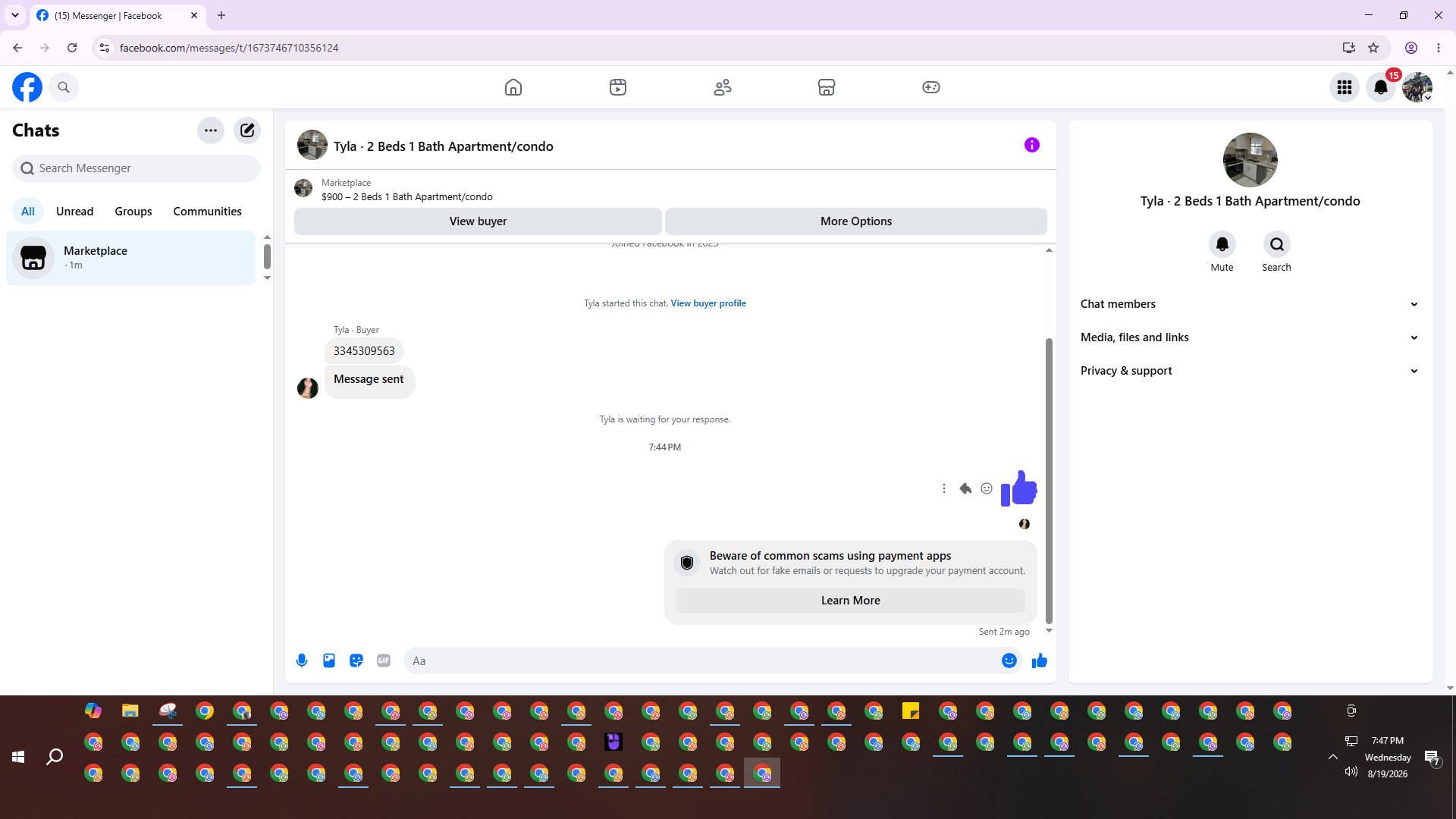Viewport: 1456px width, 819px height.
Task: Select the Groups chats filter tab
Action: (133, 212)
